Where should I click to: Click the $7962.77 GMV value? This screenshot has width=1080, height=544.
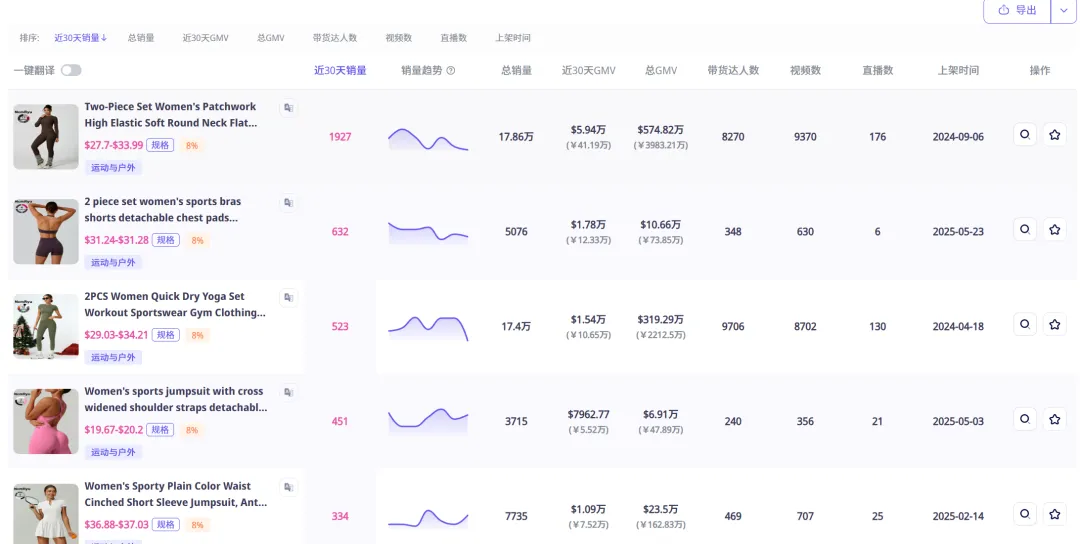click(588, 415)
